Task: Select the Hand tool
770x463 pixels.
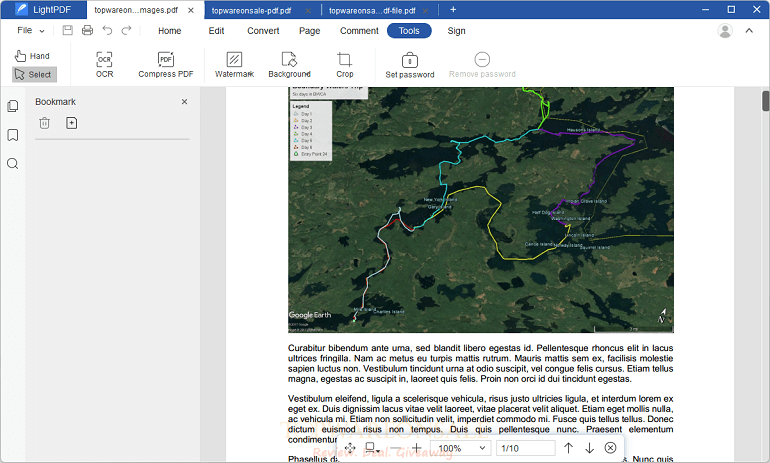Action: 32,56
